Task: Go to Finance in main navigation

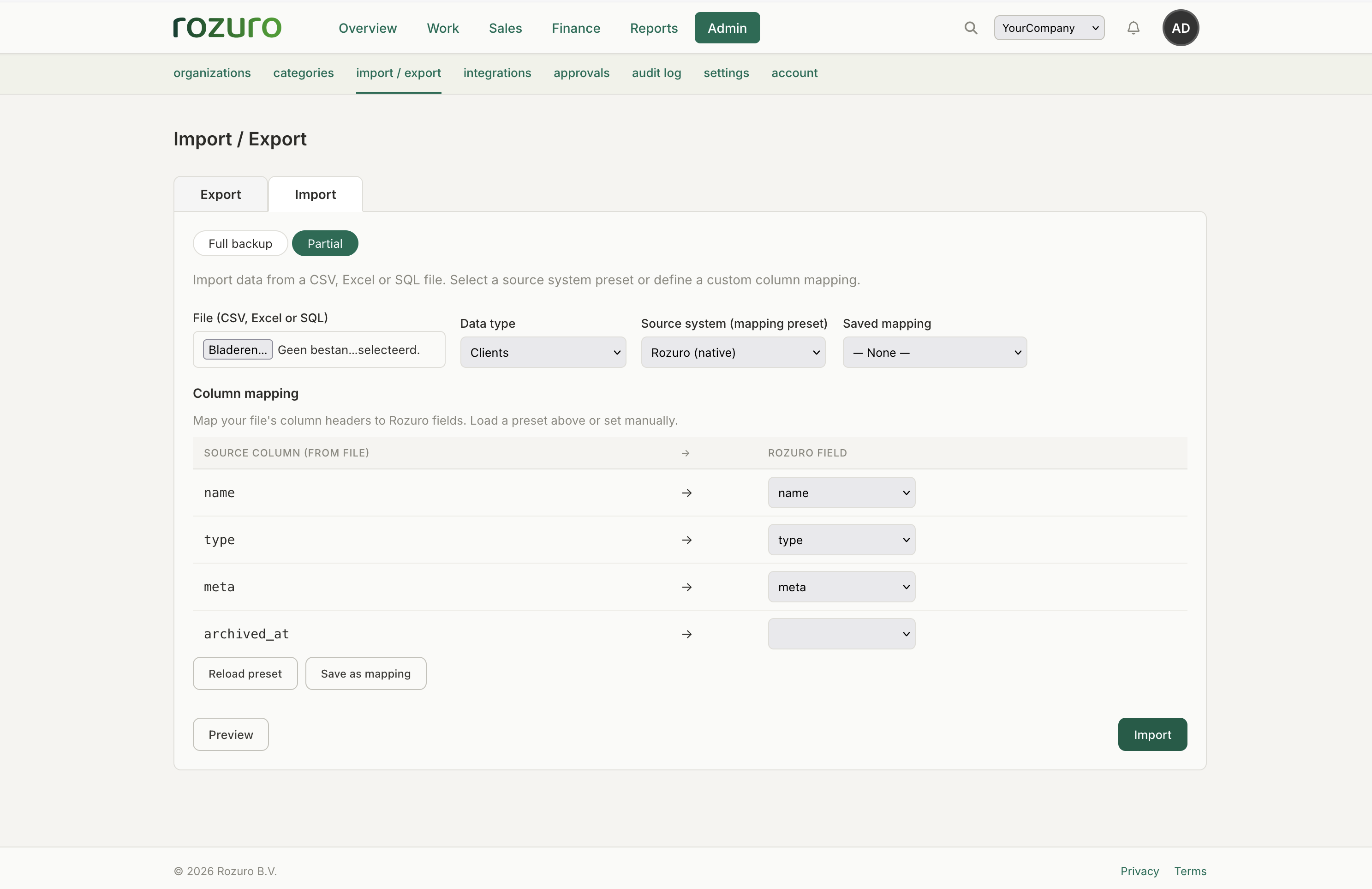Action: click(x=576, y=28)
